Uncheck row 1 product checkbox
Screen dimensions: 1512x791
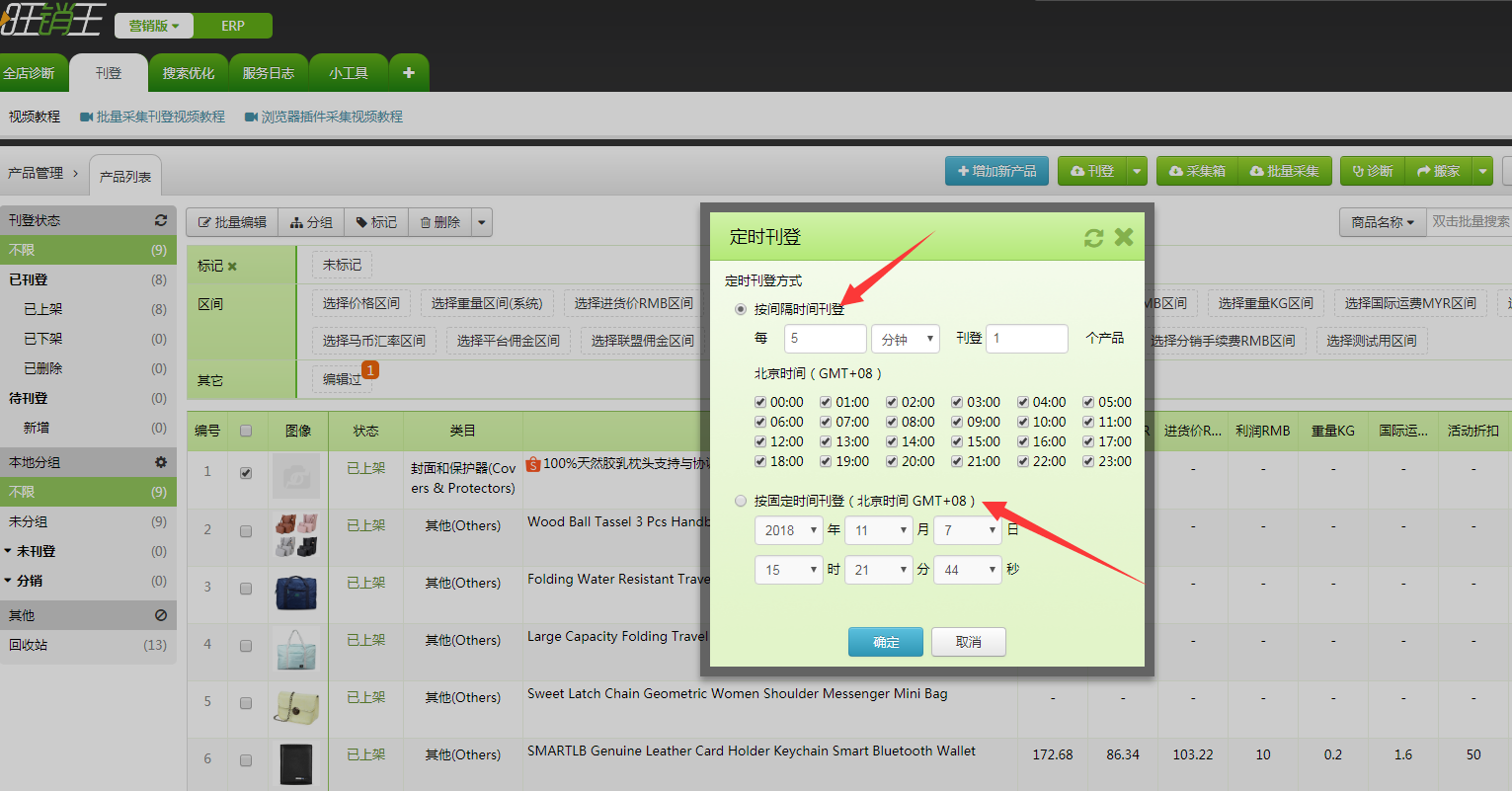[246, 473]
